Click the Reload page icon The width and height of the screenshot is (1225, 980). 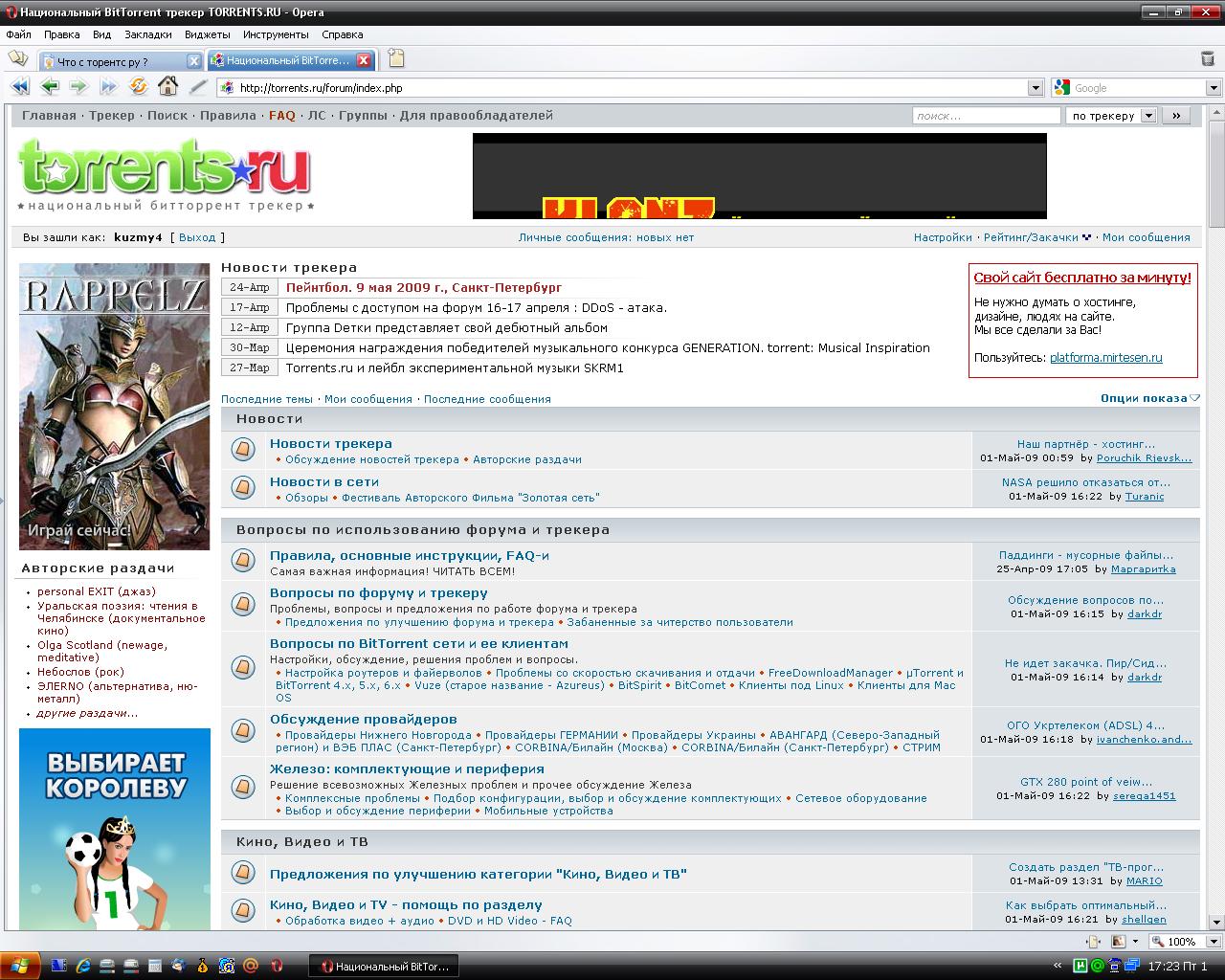(139, 87)
